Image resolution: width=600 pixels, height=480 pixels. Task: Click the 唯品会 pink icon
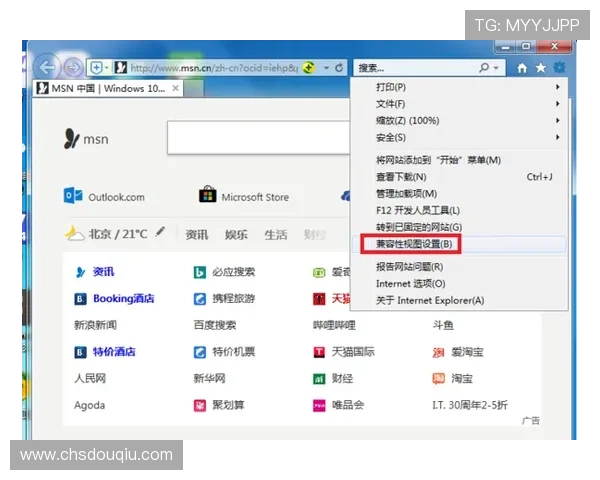coord(319,405)
